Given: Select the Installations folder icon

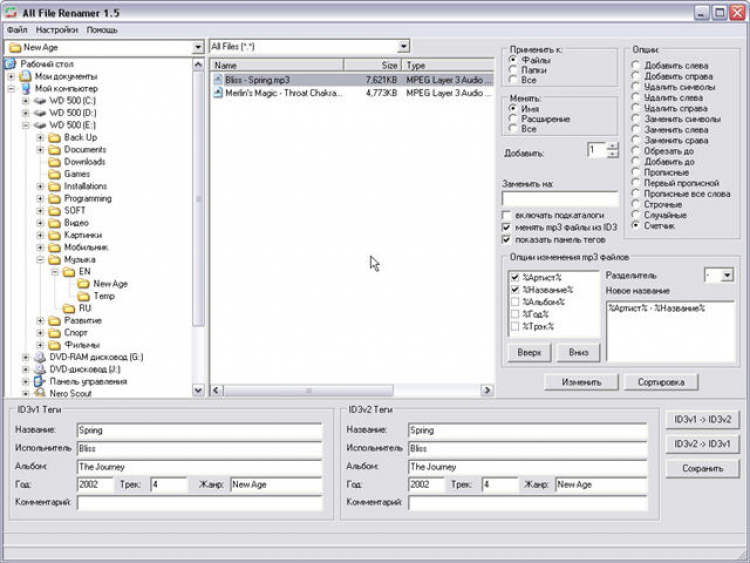Looking at the screenshot, I should (x=55, y=187).
